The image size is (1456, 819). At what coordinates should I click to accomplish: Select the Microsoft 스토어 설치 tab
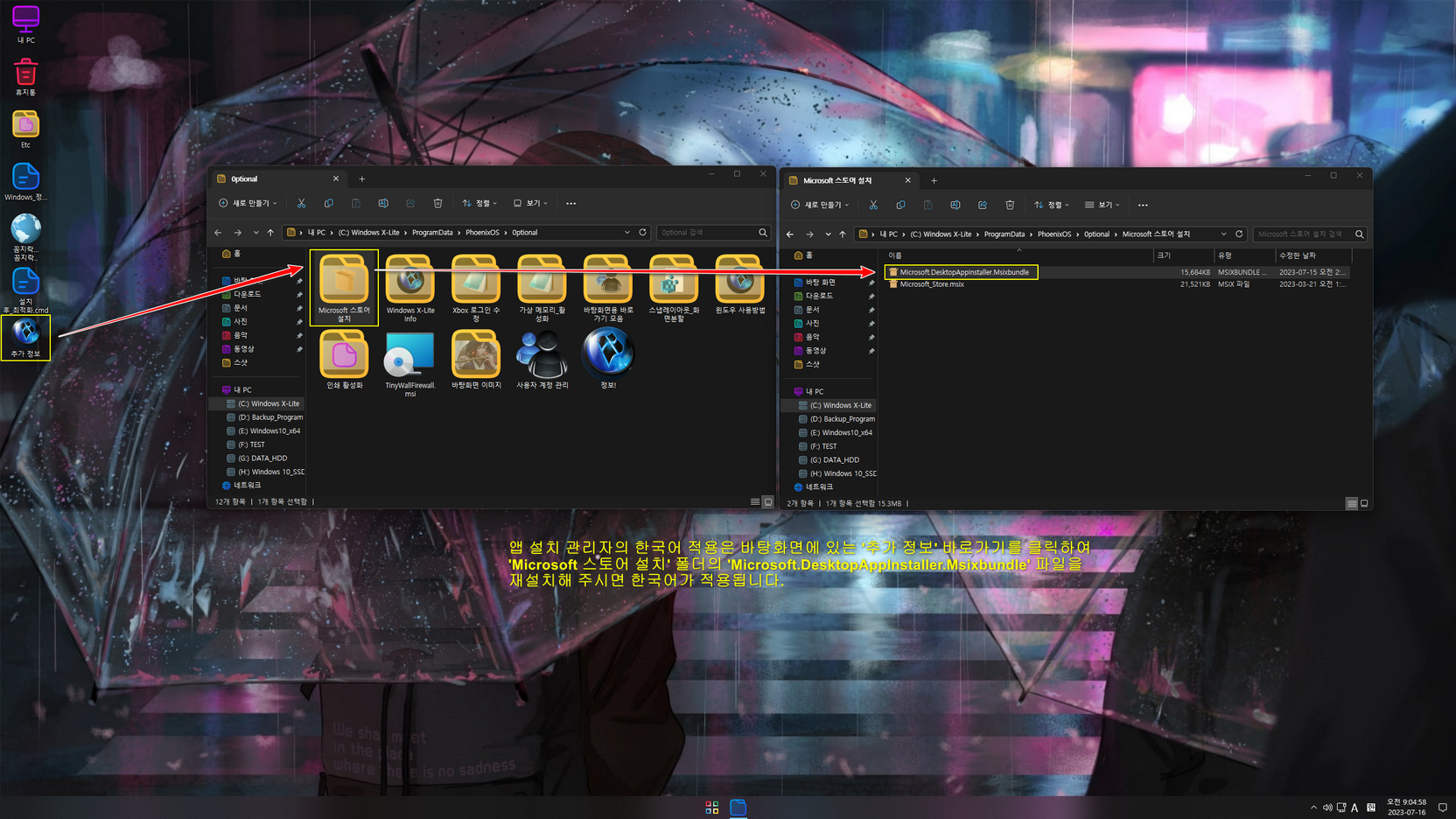tap(850, 181)
